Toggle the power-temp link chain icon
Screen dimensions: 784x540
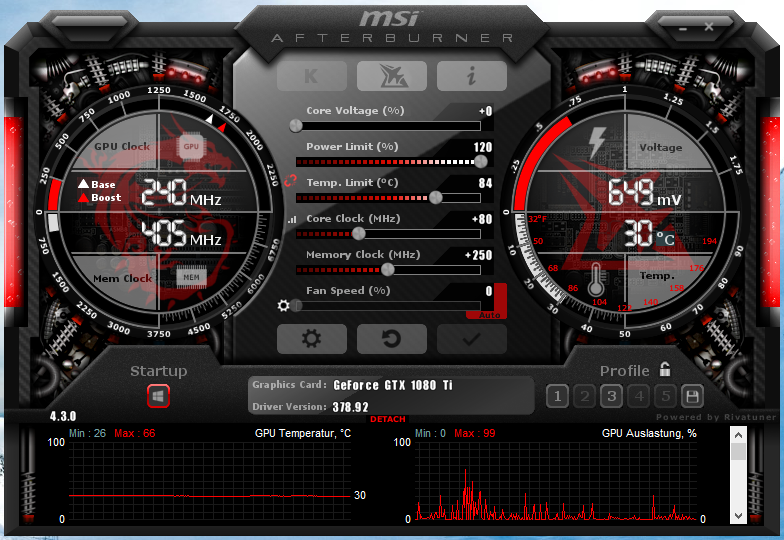point(290,181)
